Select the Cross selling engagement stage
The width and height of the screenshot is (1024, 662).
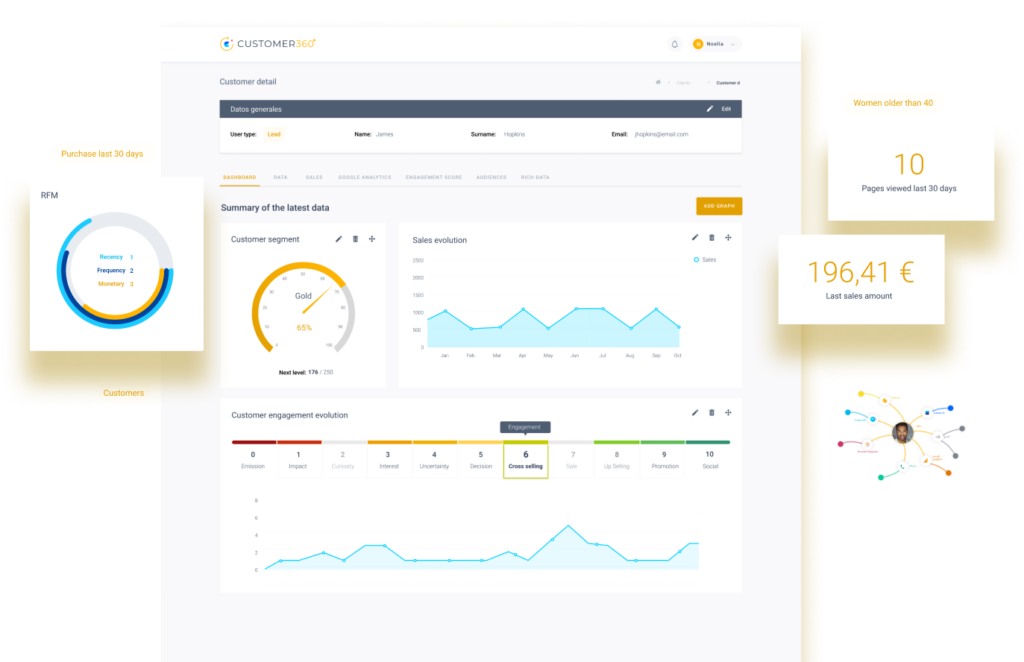point(526,460)
